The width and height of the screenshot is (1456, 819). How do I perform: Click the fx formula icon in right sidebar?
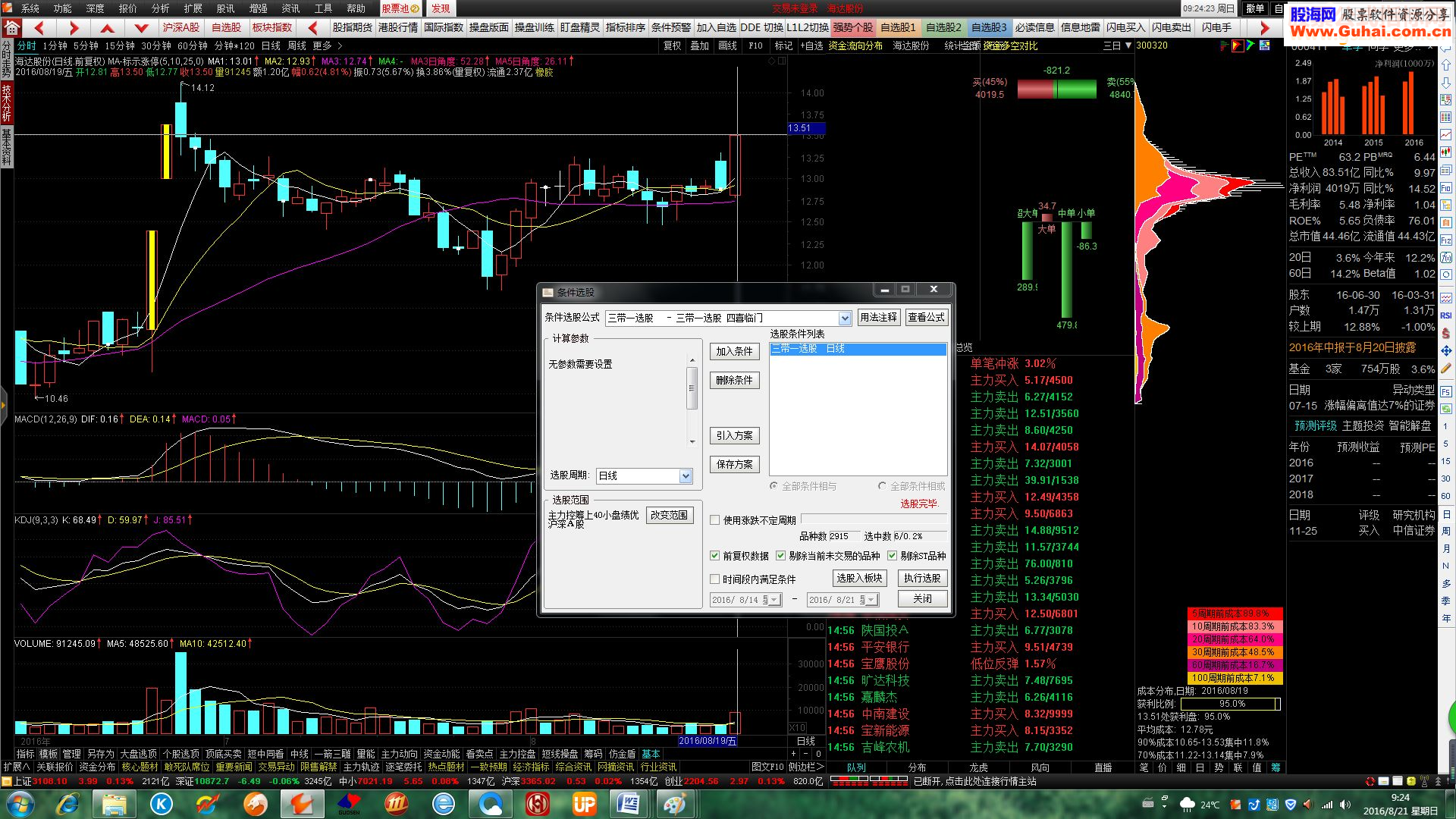(x=1446, y=257)
